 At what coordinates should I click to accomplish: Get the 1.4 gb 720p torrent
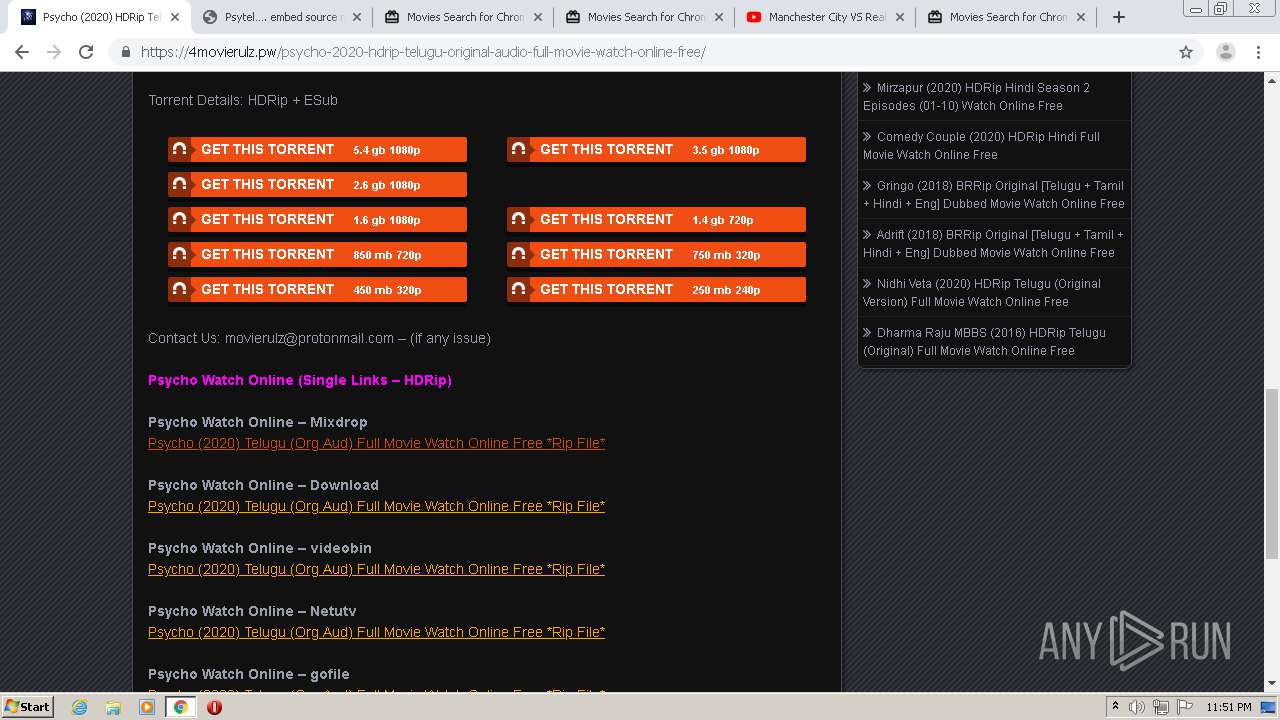coord(656,220)
